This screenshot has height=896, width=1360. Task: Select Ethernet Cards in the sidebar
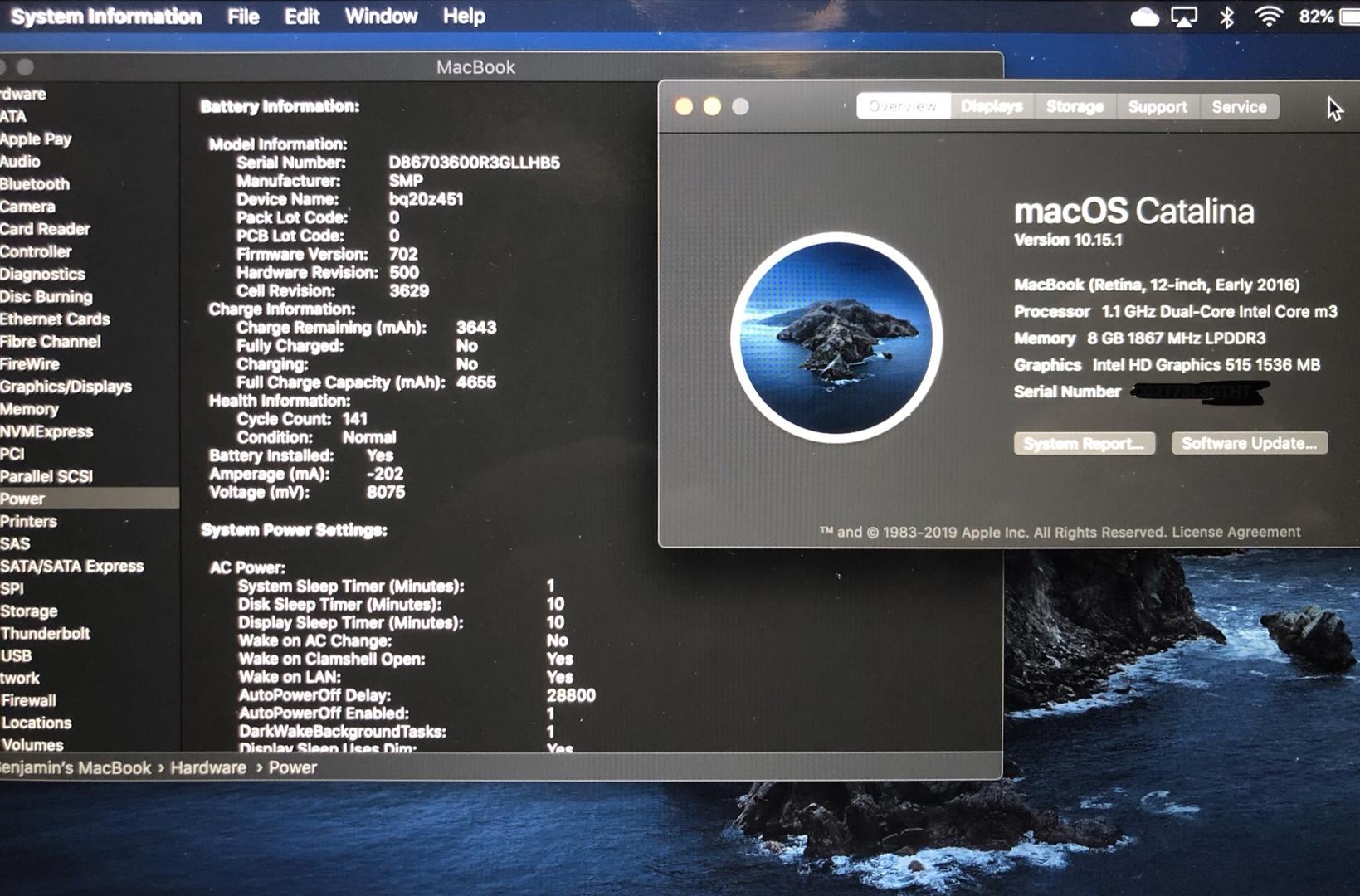coord(55,319)
